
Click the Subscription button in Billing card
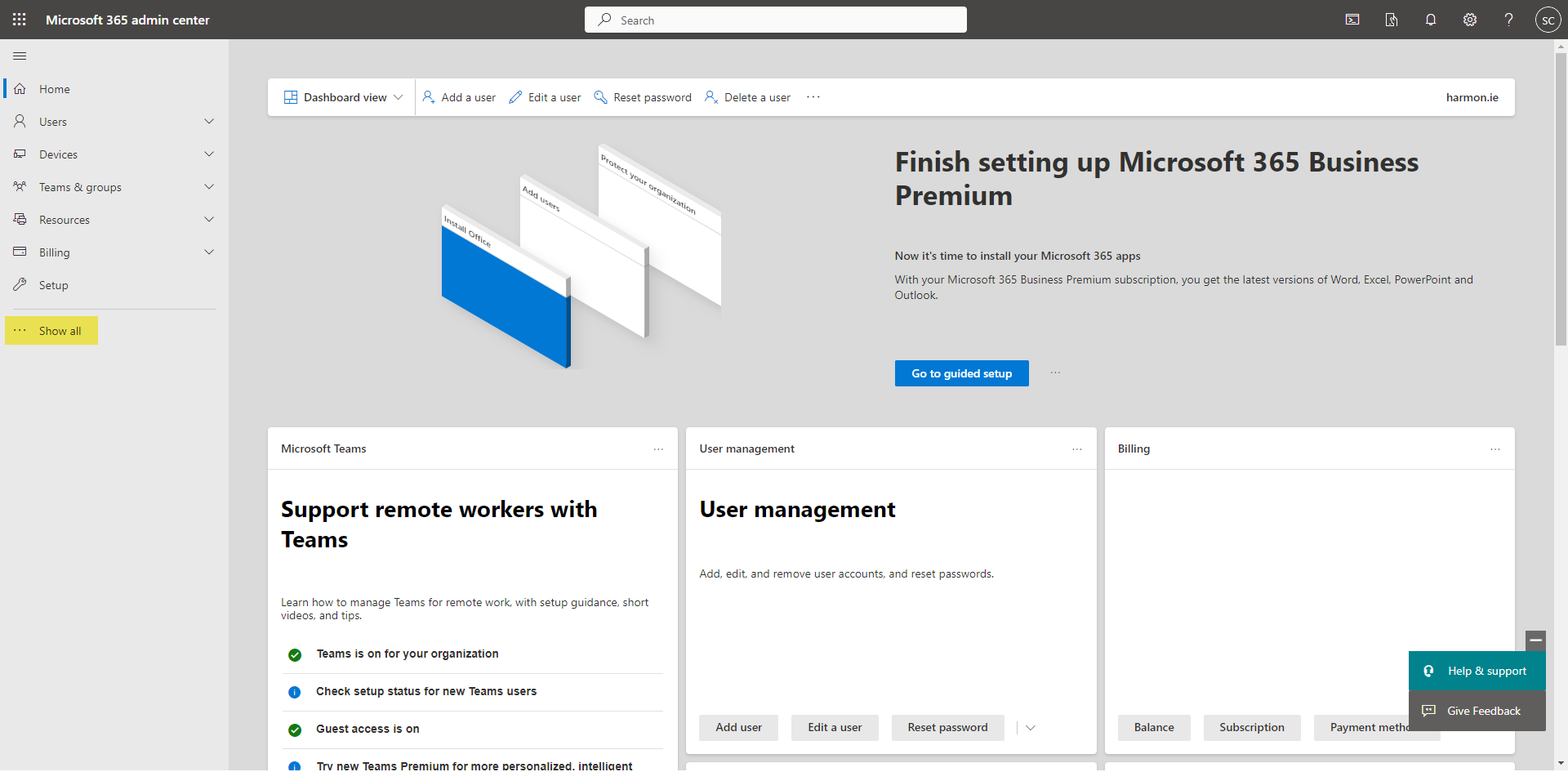click(1252, 727)
